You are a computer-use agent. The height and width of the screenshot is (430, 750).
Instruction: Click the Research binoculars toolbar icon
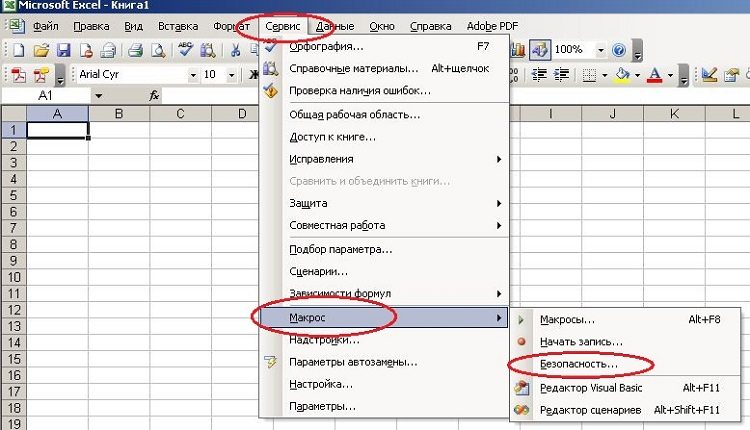(x=208, y=50)
